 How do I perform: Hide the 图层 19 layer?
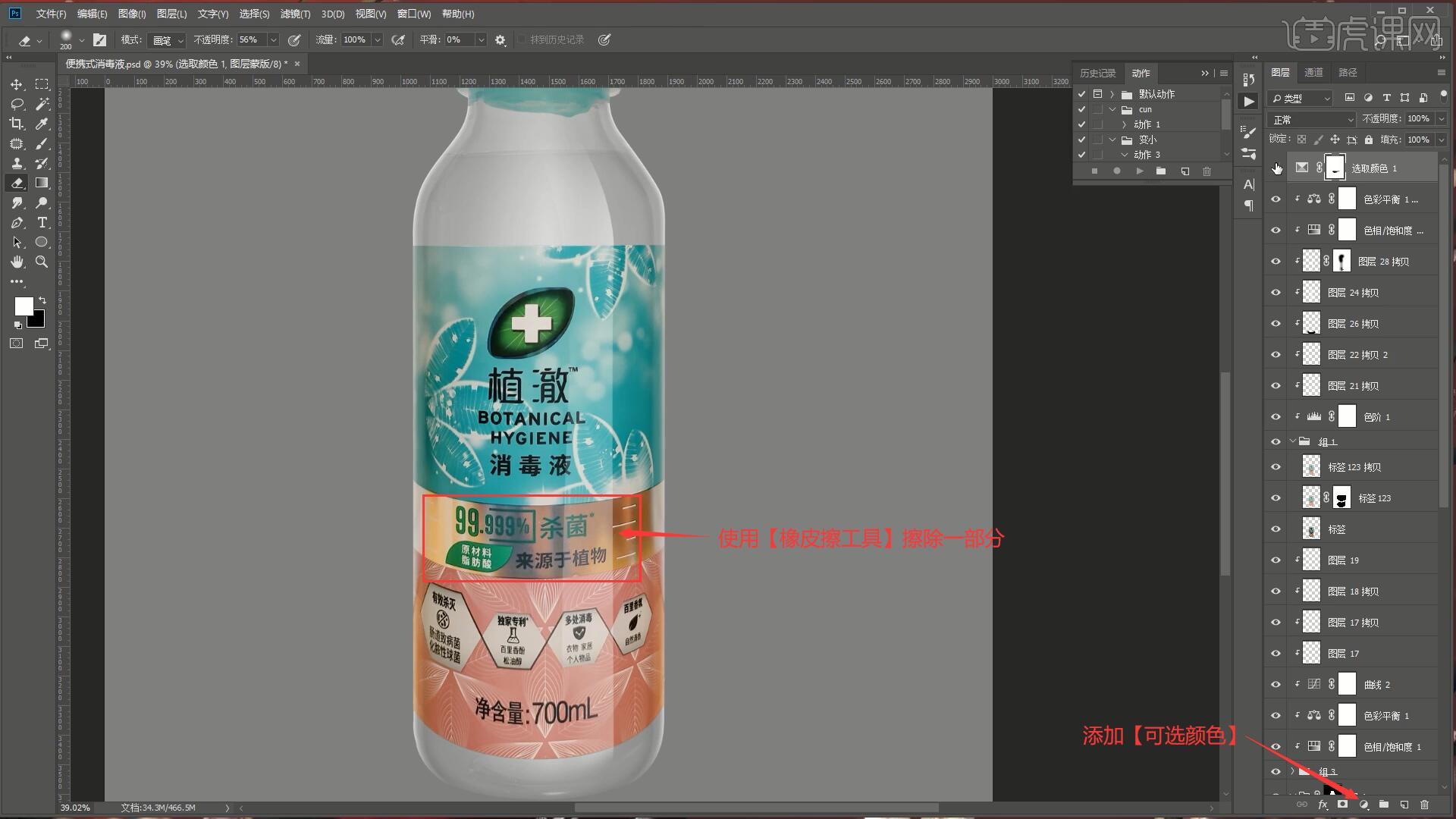(x=1276, y=560)
